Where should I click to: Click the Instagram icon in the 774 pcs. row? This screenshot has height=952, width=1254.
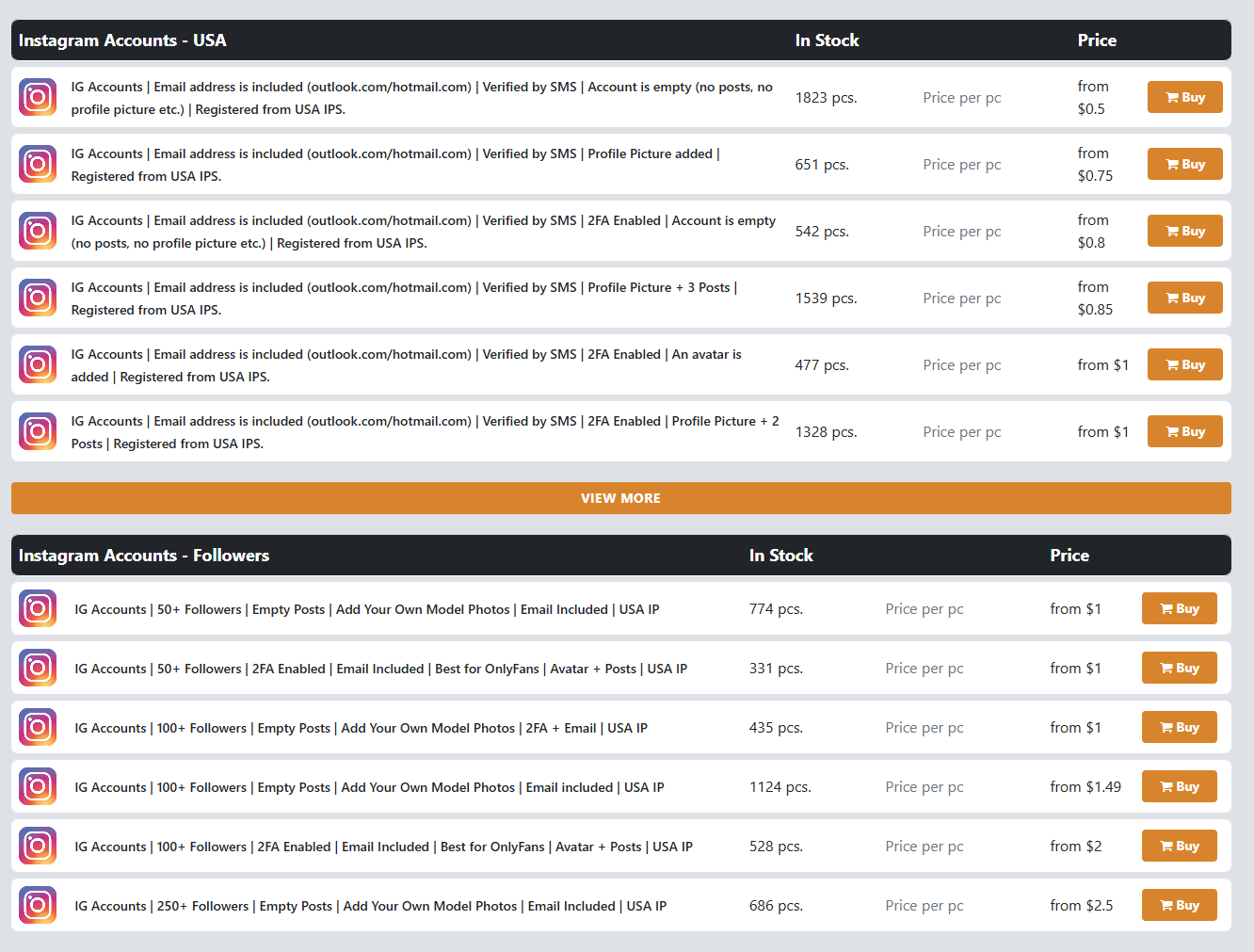(38, 608)
